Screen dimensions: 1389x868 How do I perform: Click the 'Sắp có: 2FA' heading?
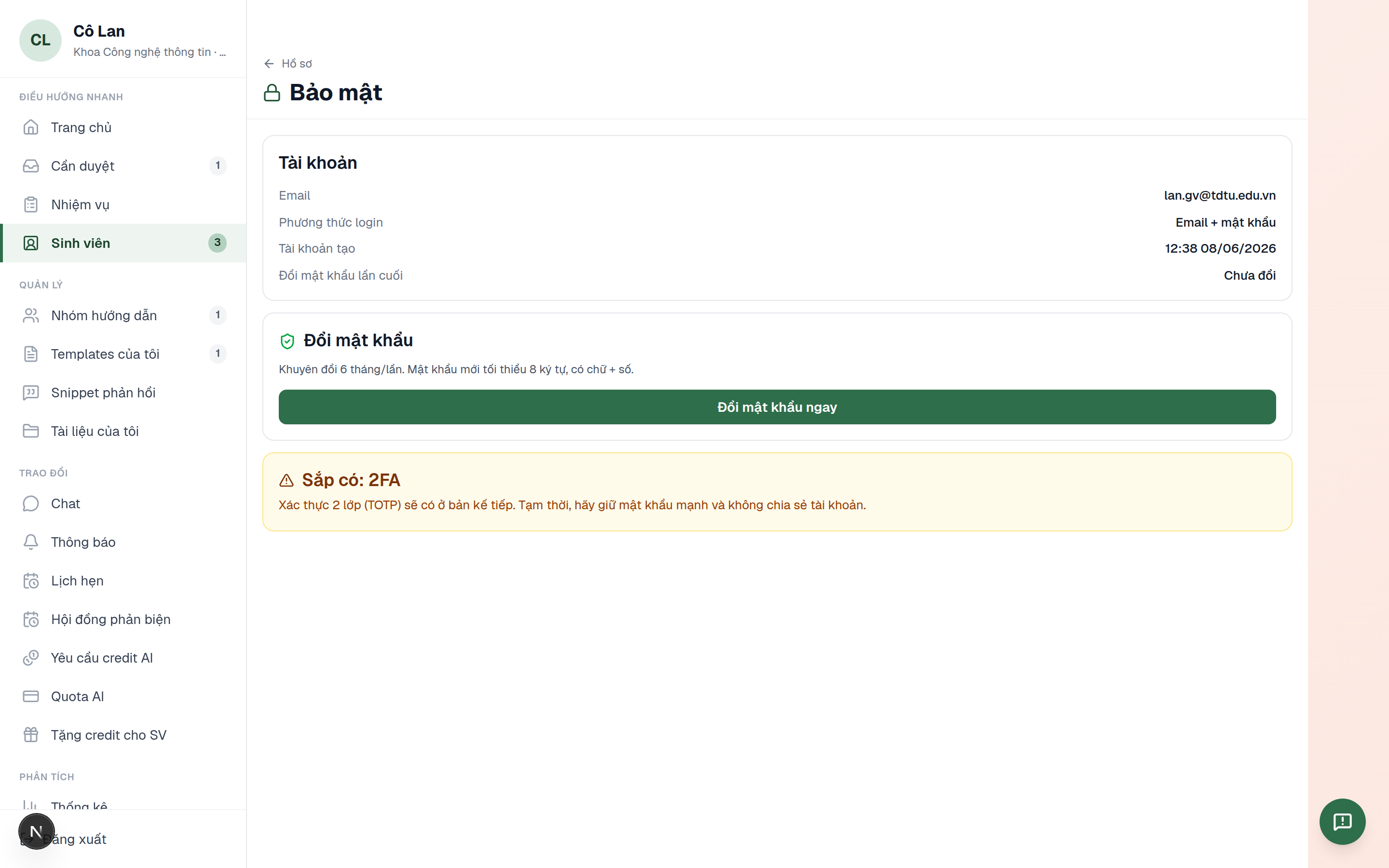351,480
